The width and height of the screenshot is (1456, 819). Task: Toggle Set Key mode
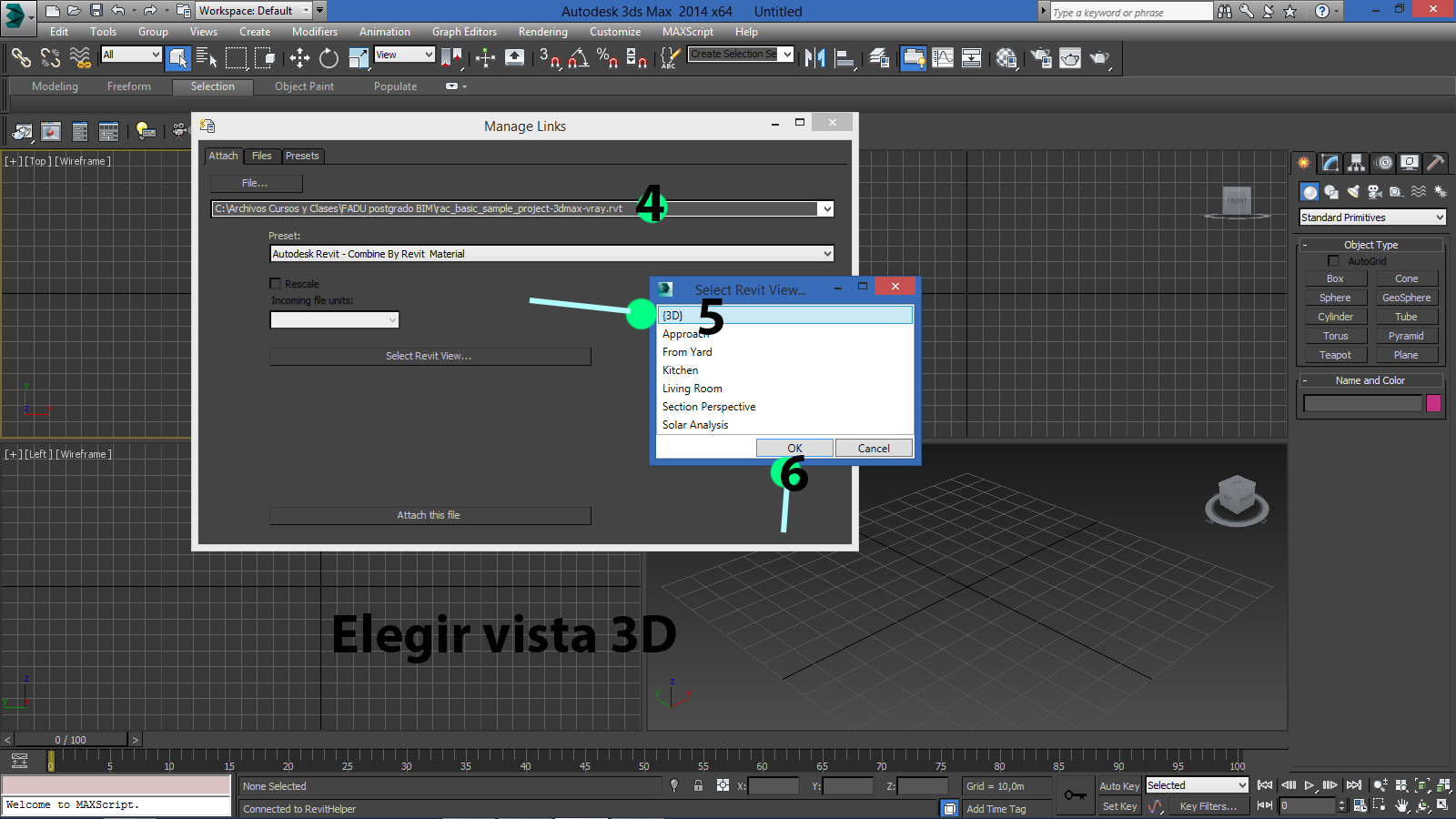(1119, 806)
